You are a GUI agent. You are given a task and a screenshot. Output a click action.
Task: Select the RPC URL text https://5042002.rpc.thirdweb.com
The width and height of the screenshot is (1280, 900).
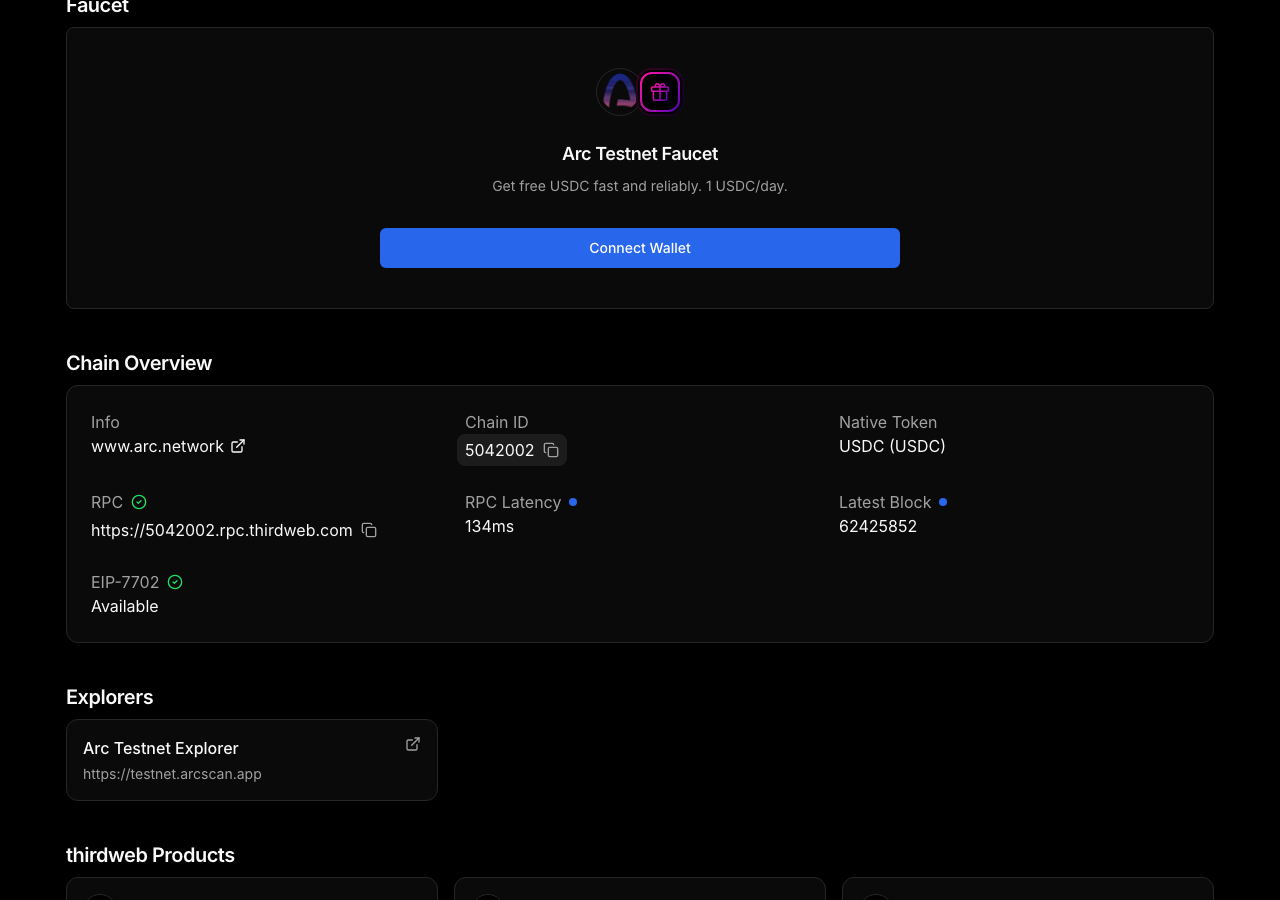point(222,530)
